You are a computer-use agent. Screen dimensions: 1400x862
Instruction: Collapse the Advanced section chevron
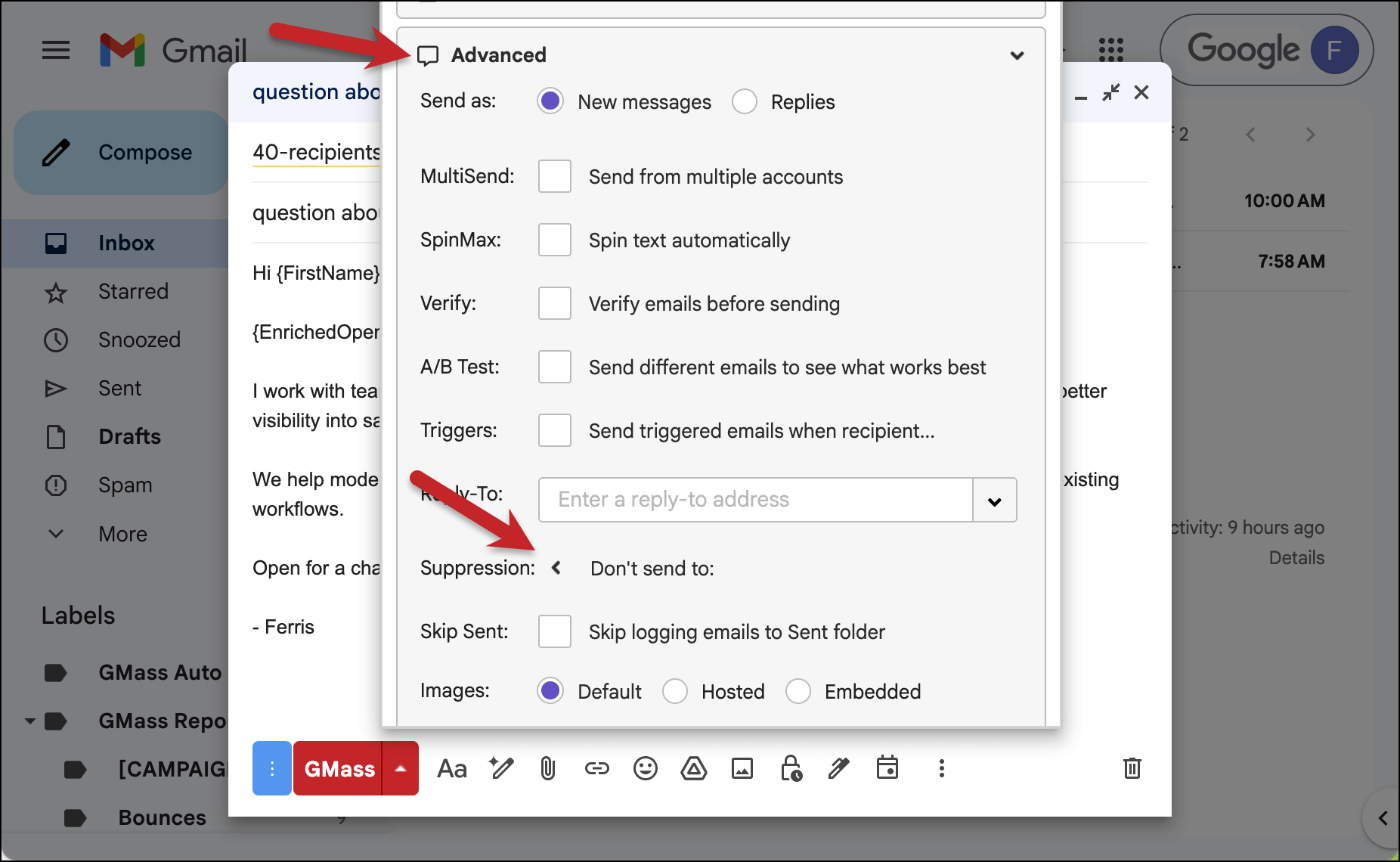coord(1017,55)
